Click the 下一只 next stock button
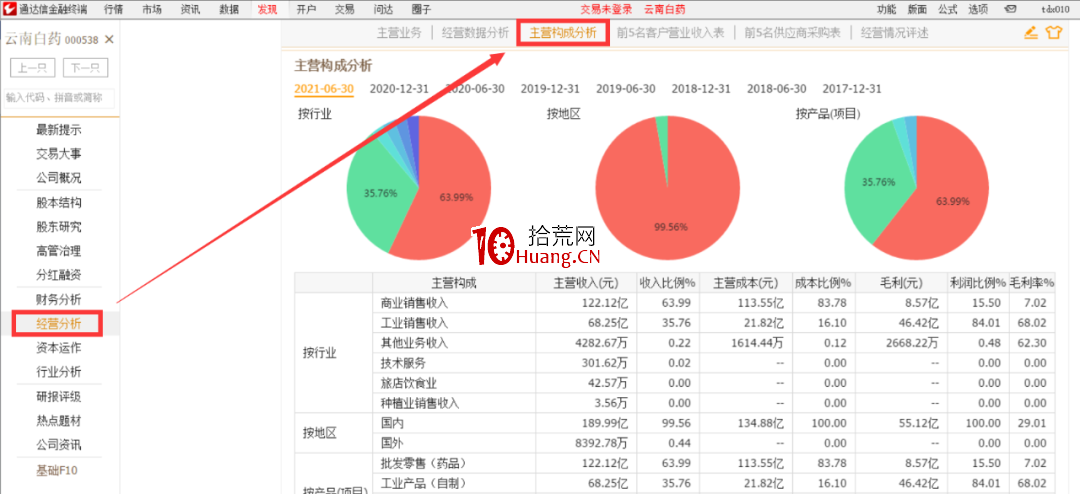The height and width of the screenshot is (494, 1080). 85,68
